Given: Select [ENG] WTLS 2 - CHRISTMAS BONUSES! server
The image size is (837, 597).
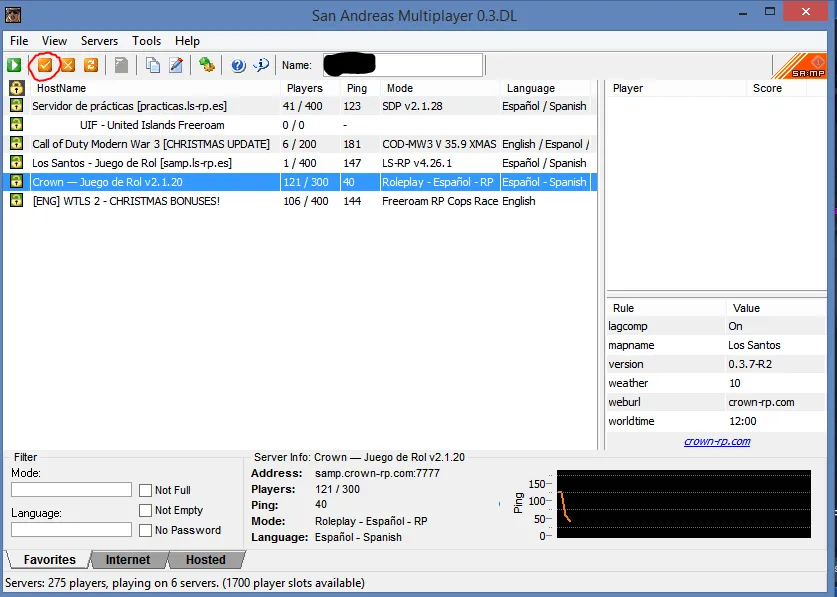Looking at the screenshot, I should point(300,201).
